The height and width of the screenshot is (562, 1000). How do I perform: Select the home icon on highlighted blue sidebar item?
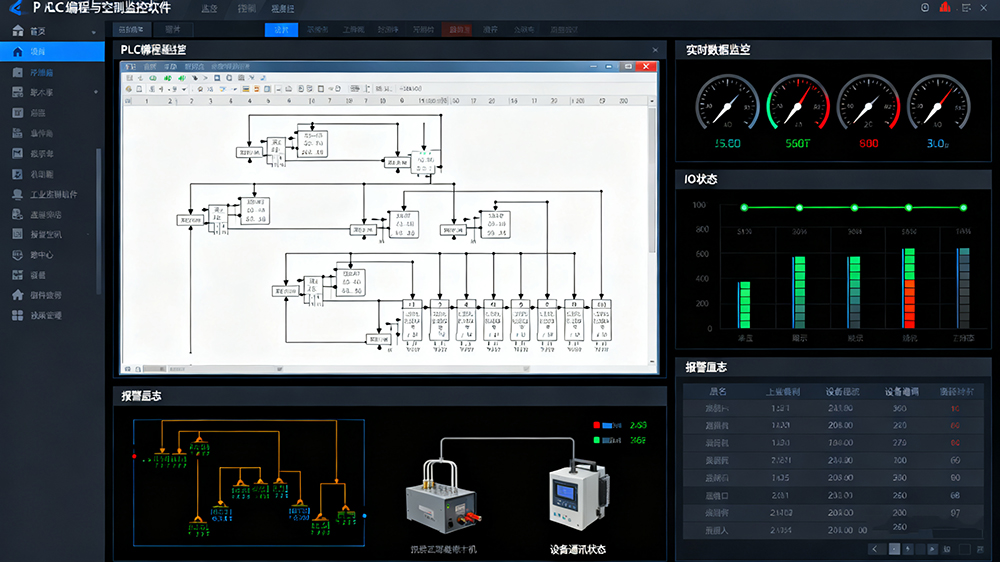(17, 51)
